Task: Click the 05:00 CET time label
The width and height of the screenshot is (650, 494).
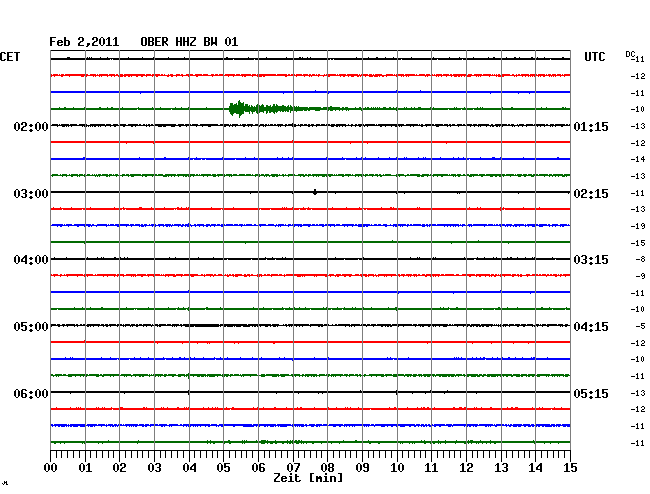Action: point(31,327)
